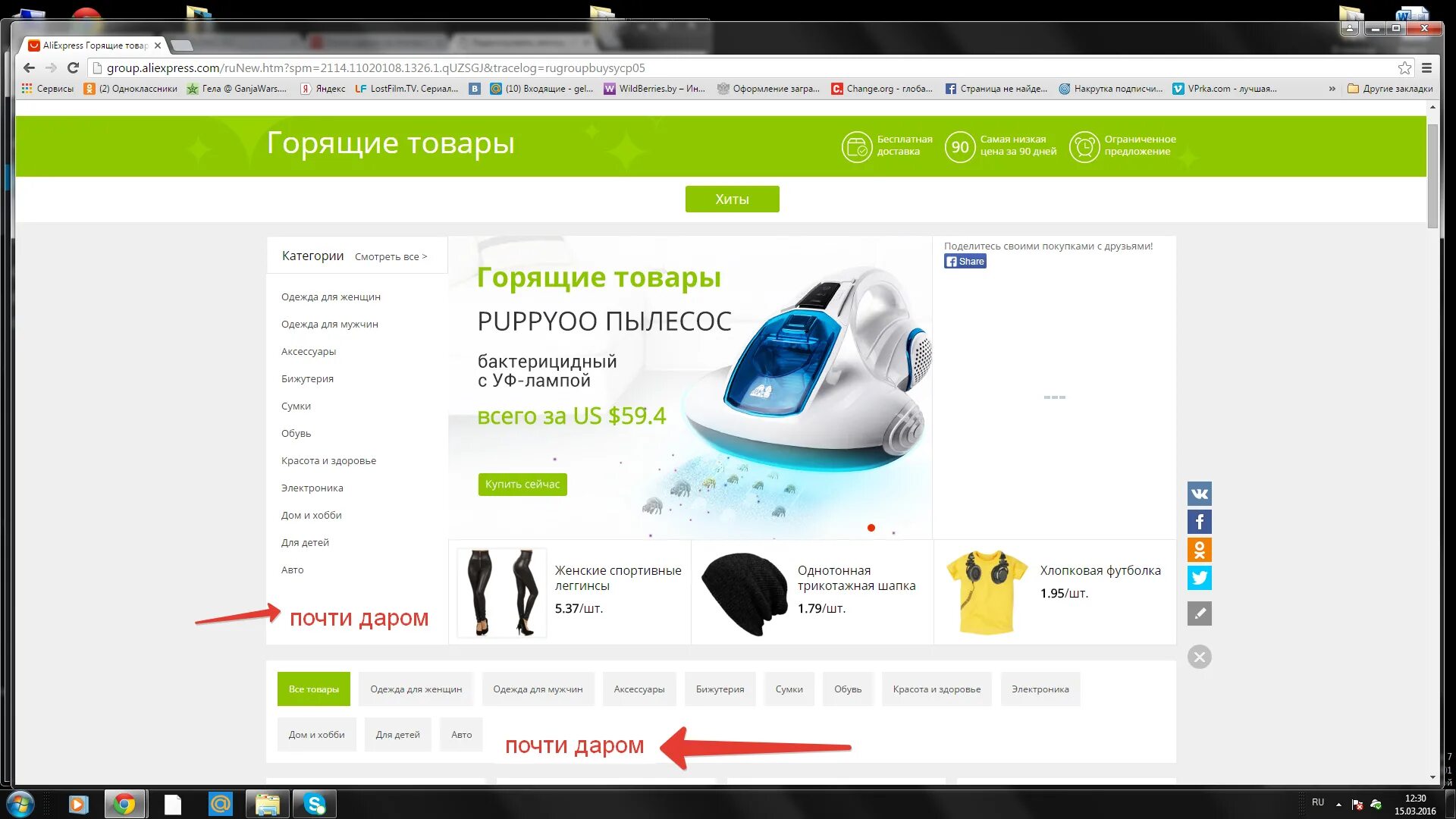Open Женские спортивные леггинсы title

pos(617,578)
